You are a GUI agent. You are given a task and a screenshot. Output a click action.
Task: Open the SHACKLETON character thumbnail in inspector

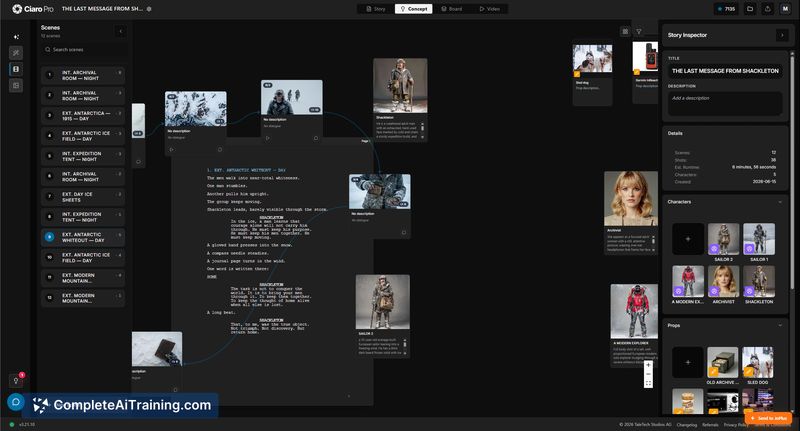pos(759,281)
